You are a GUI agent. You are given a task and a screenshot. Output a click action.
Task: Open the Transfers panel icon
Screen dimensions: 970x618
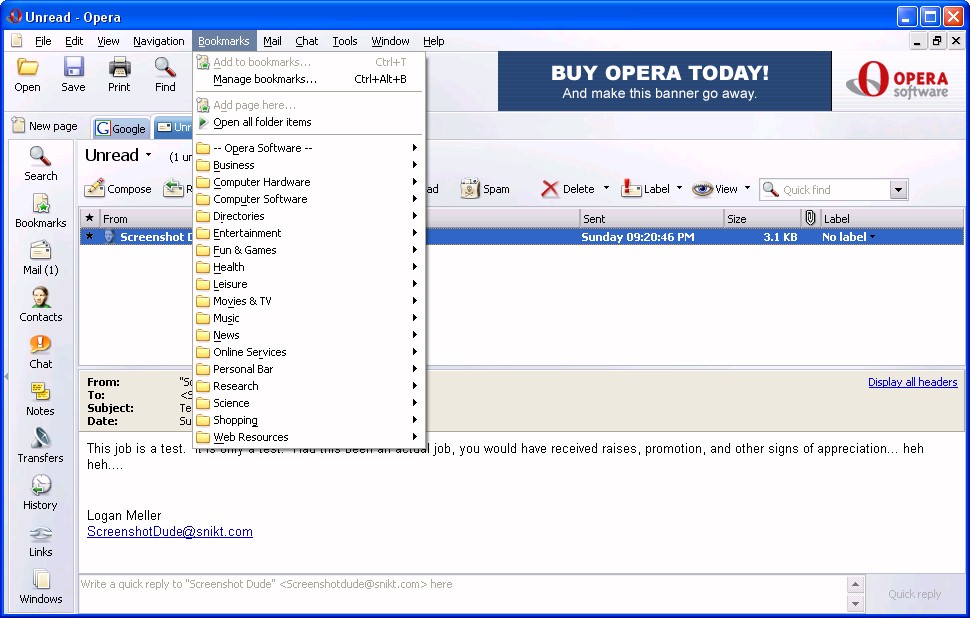tap(40, 439)
